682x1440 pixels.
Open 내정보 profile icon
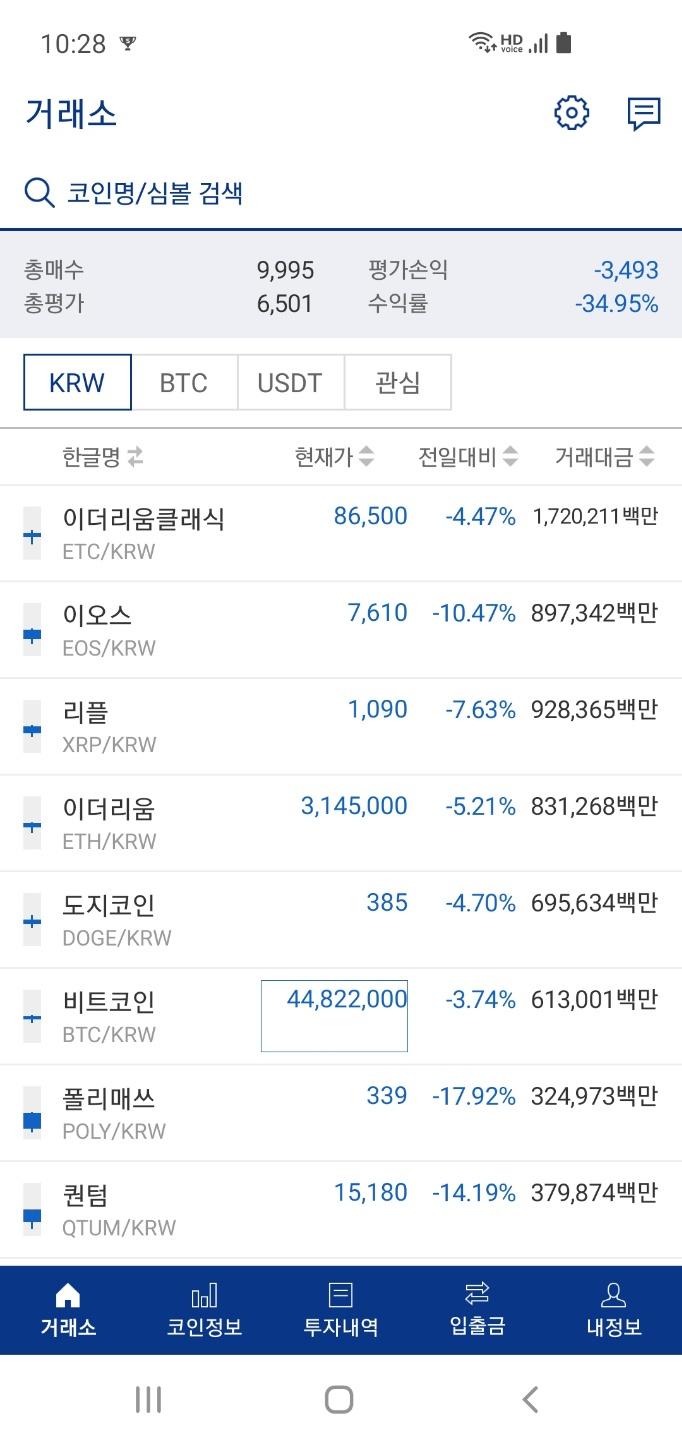click(613, 1295)
